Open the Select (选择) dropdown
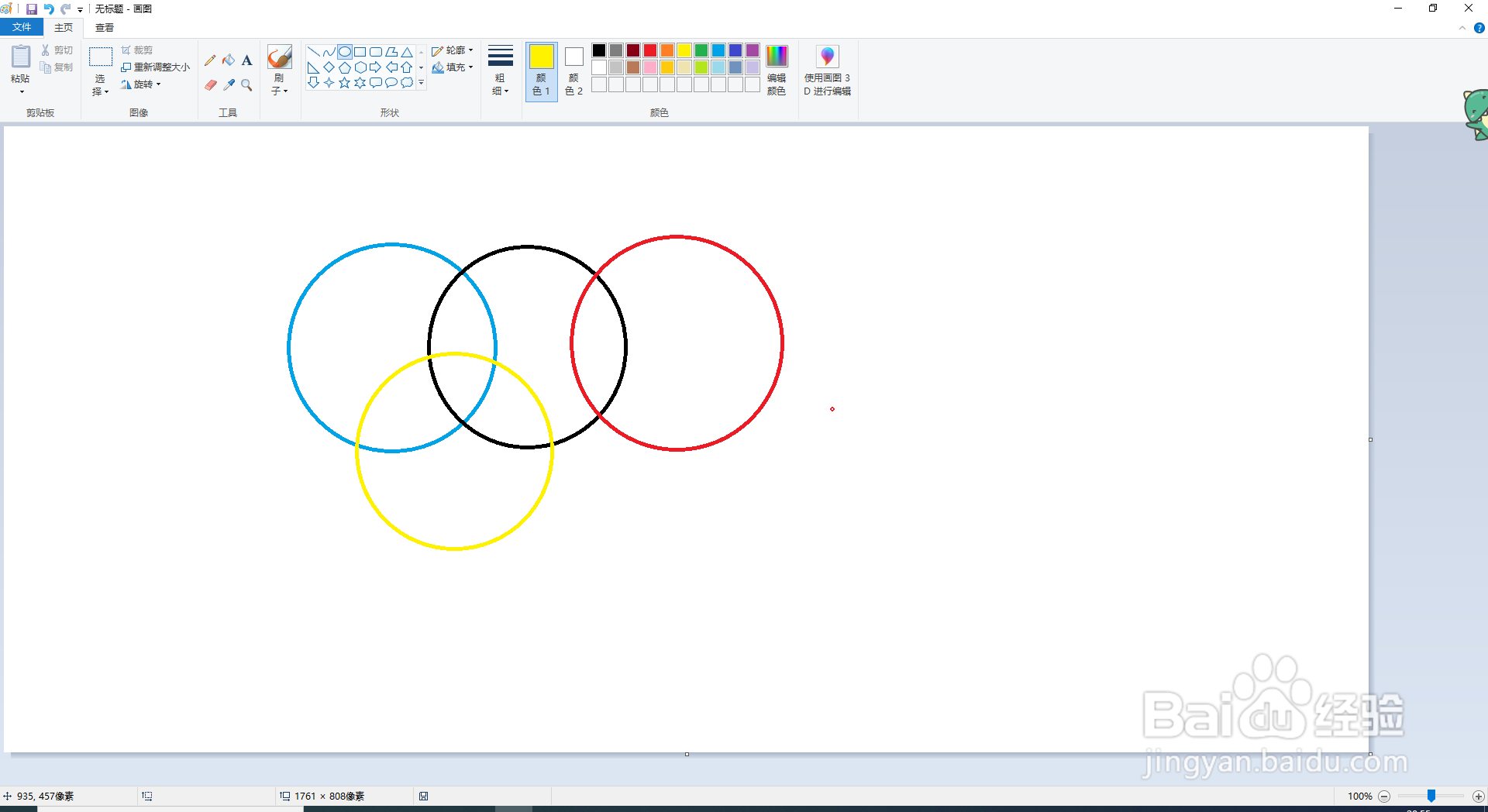This screenshot has width=1488, height=812. [100, 85]
